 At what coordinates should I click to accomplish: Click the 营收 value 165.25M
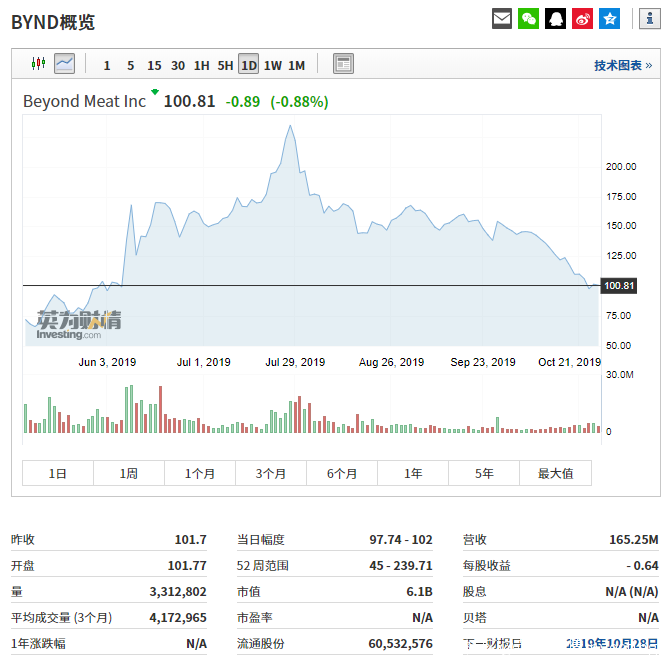tap(634, 540)
